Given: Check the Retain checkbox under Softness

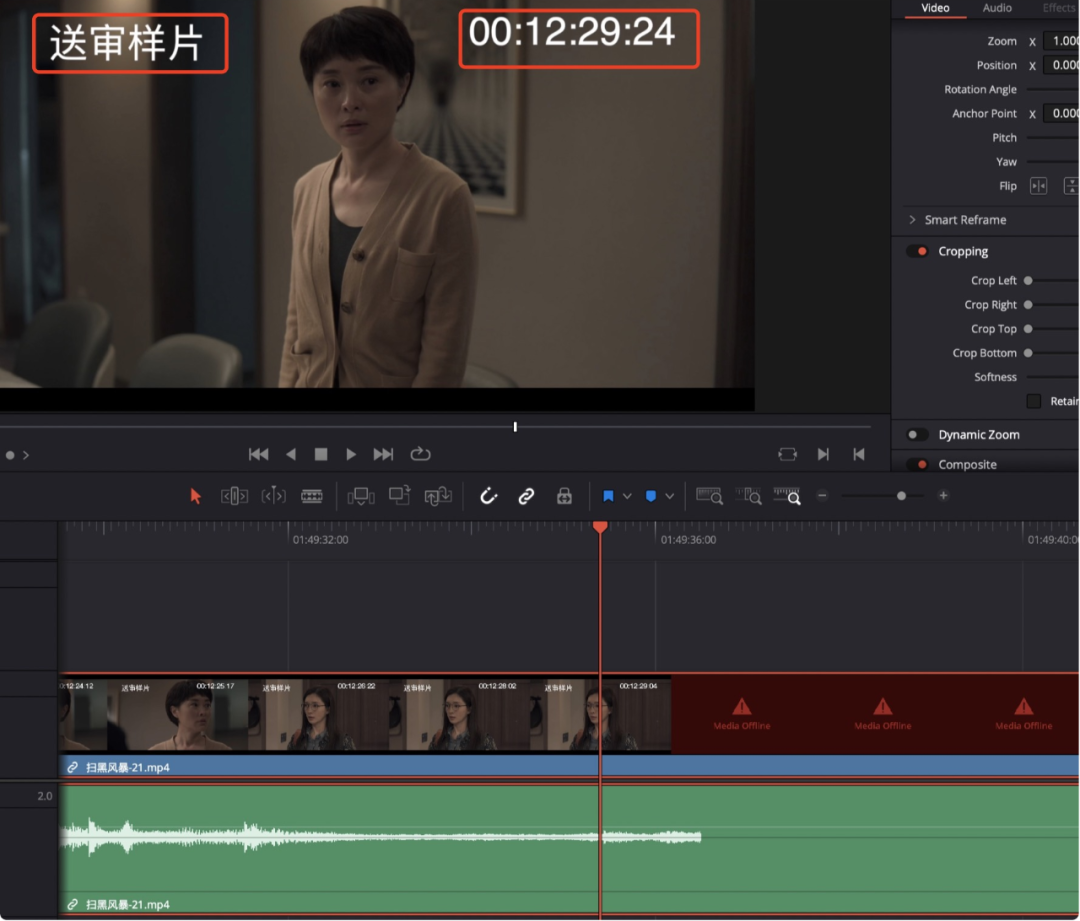Looking at the screenshot, I should pyautogui.click(x=1034, y=401).
